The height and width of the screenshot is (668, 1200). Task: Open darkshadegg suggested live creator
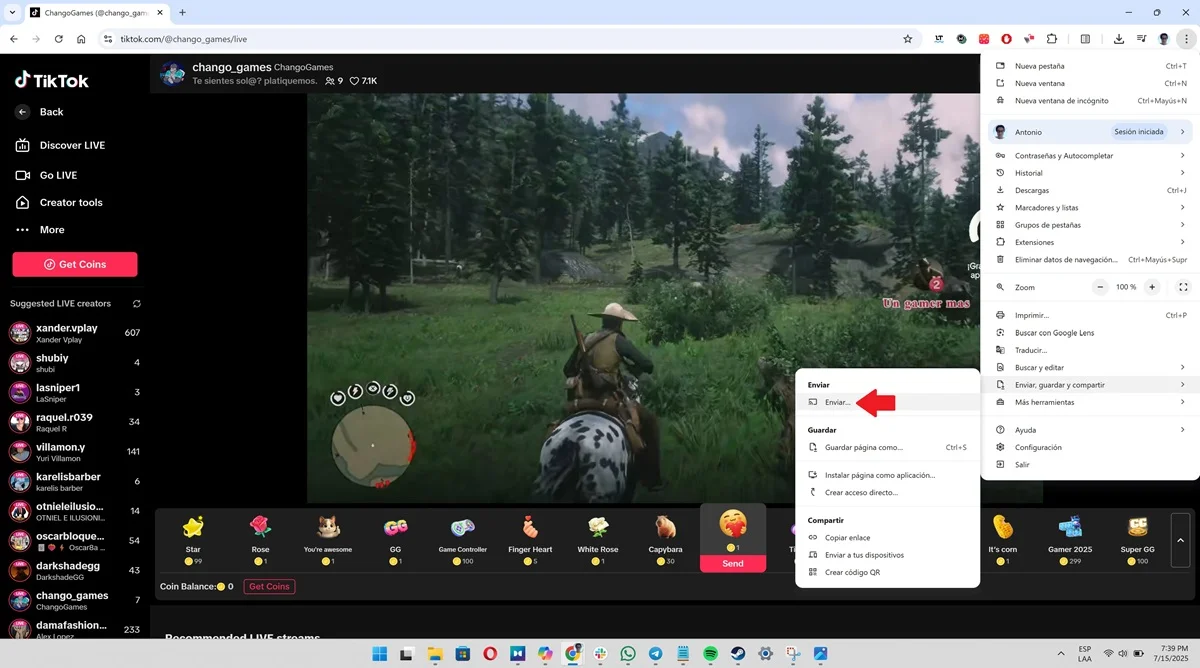(75, 570)
